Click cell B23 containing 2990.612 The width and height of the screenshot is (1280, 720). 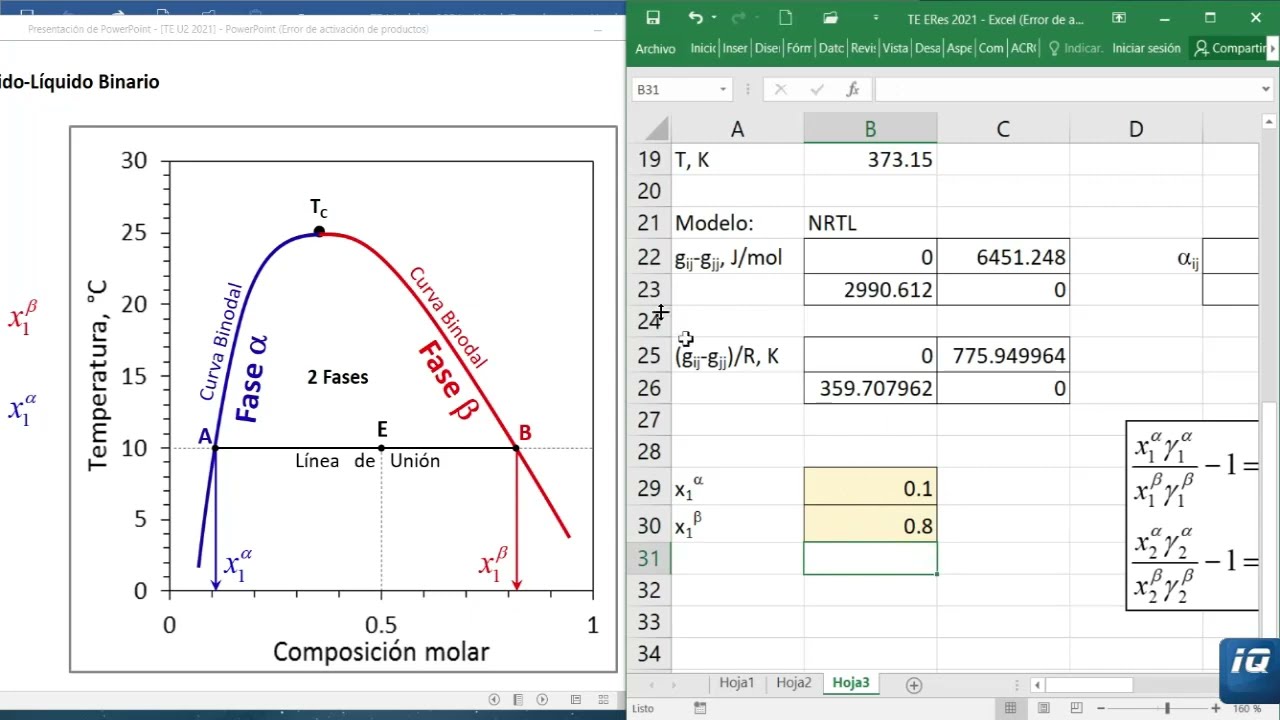[870, 290]
